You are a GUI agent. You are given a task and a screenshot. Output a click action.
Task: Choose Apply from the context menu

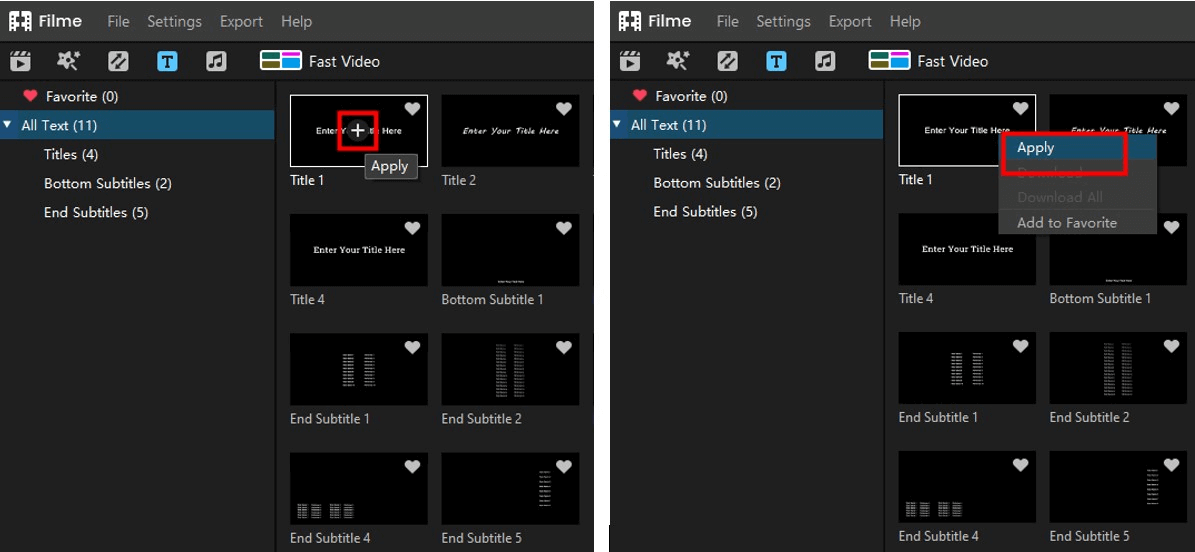(x=1036, y=148)
